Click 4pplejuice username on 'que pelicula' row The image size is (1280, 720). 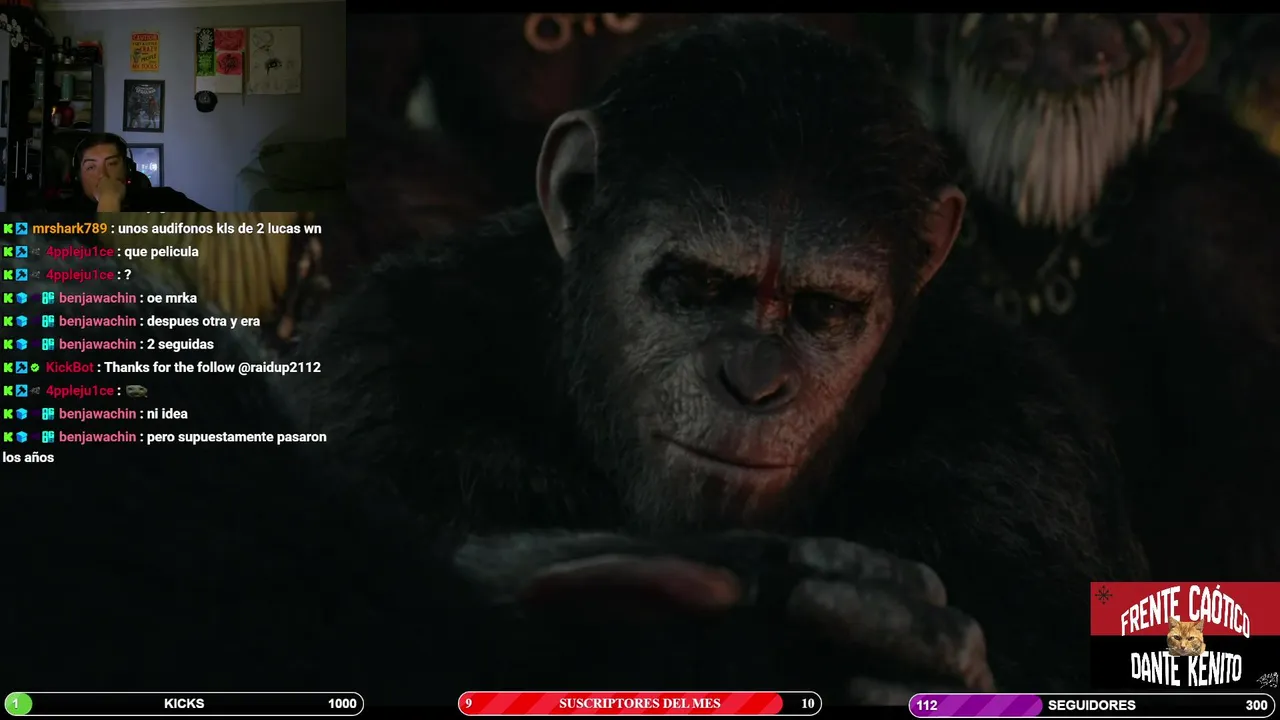pyautogui.click(x=79, y=252)
